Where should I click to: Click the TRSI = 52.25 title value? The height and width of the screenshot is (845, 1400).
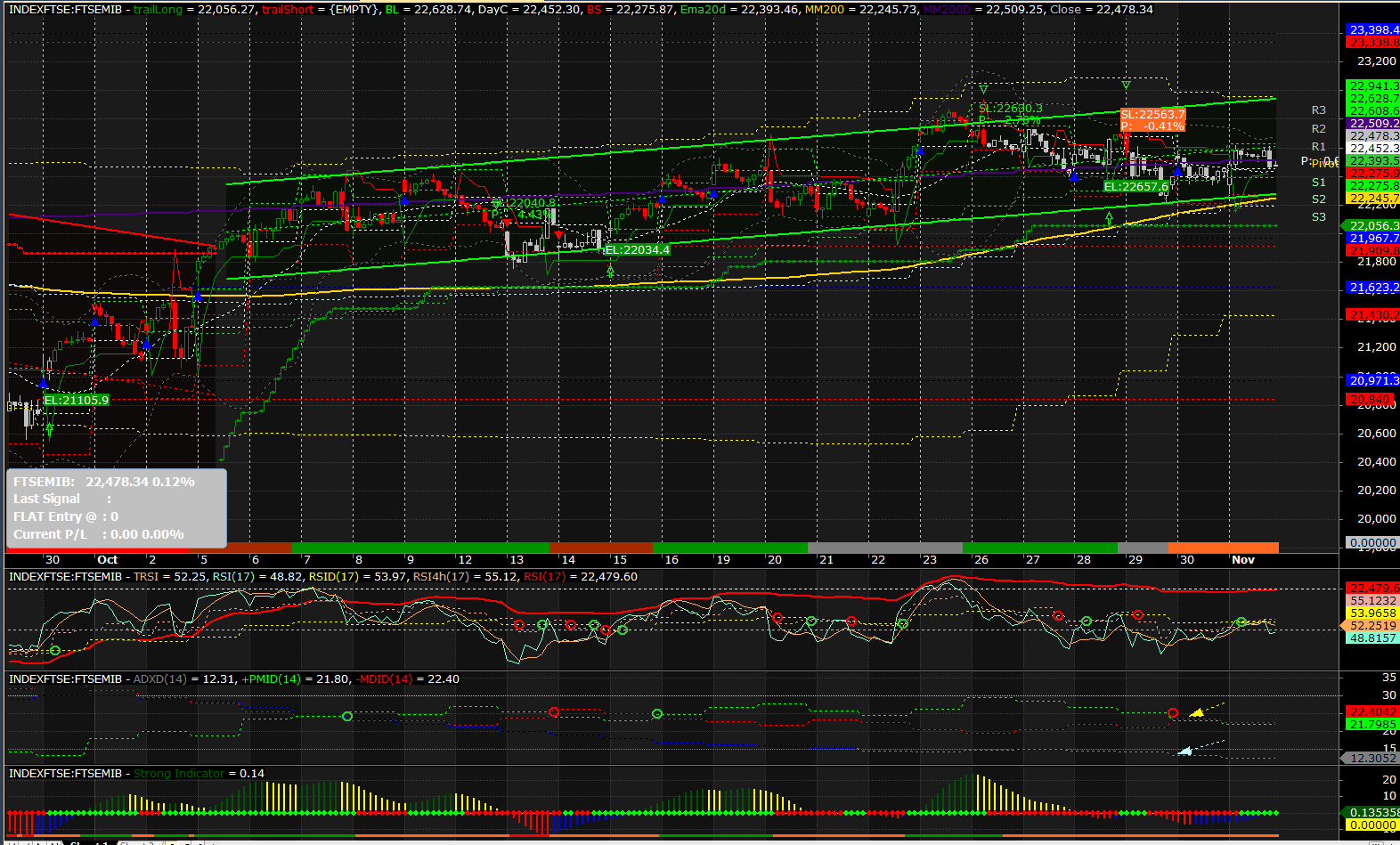pyautogui.click(x=170, y=576)
